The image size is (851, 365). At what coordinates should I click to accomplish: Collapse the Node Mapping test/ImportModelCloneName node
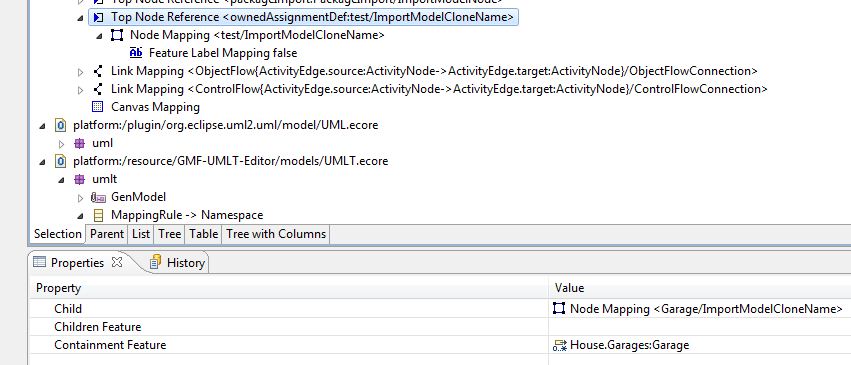(99, 36)
